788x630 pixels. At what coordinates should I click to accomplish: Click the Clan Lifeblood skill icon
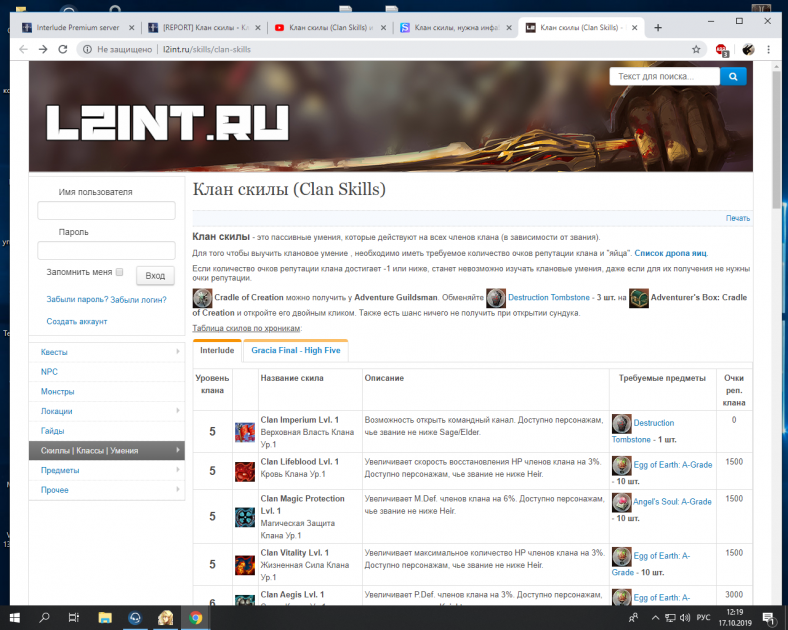pyautogui.click(x=245, y=471)
